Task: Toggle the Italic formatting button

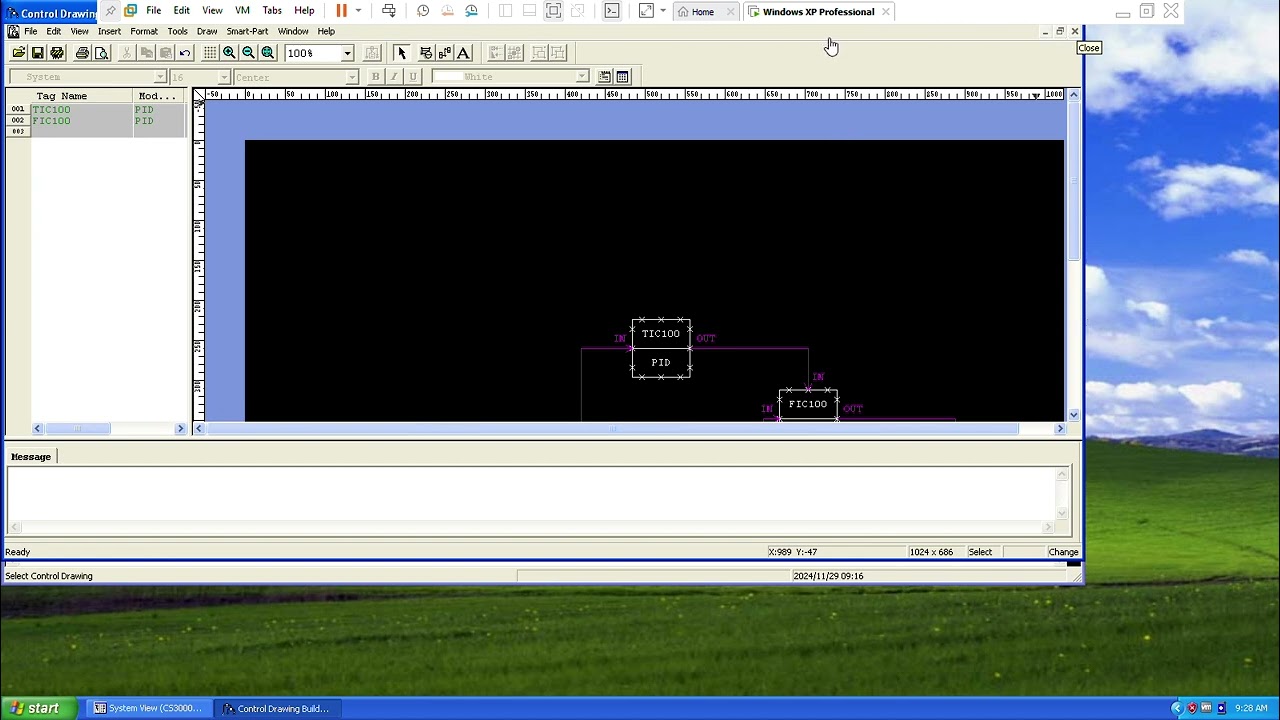Action: click(394, 77)
